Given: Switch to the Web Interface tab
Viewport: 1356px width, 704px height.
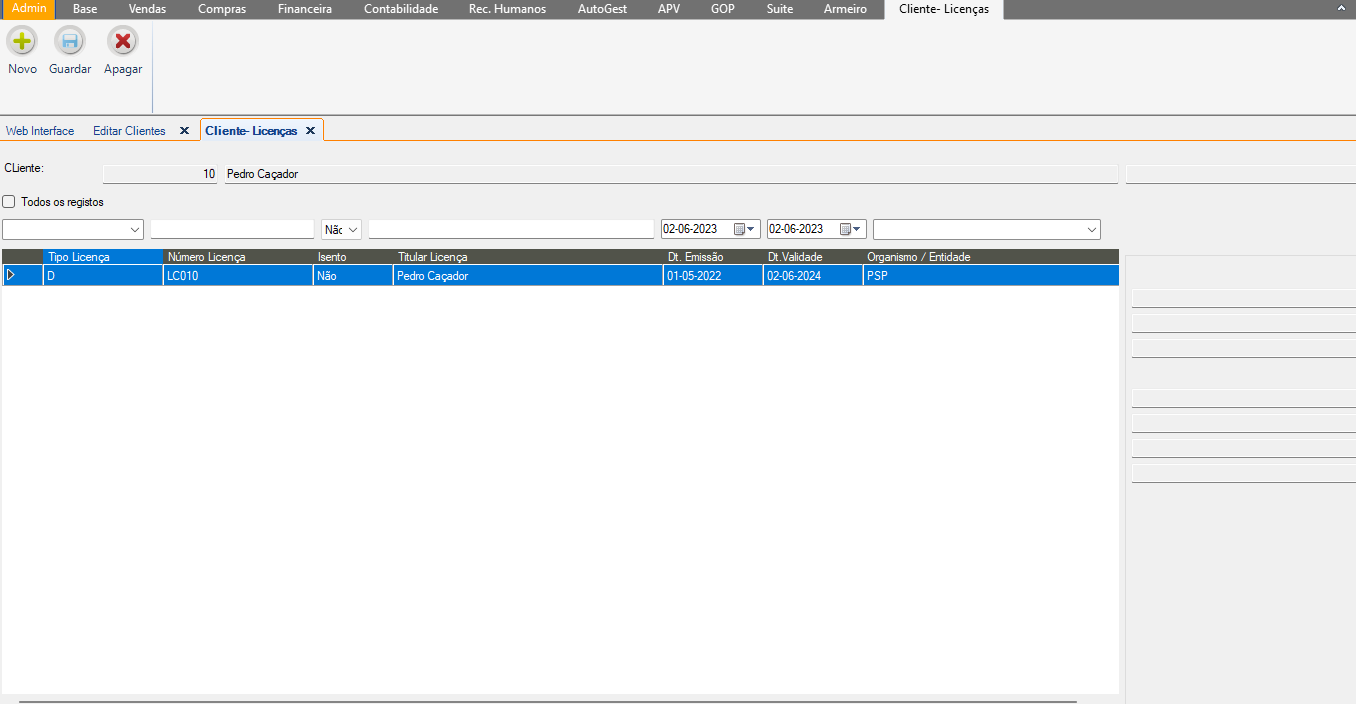Looking at the screenshot, I should coord(40,131).
